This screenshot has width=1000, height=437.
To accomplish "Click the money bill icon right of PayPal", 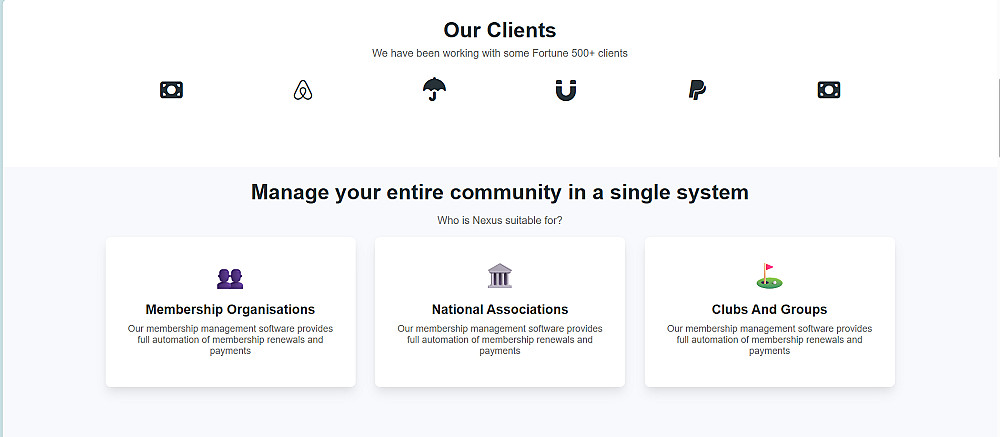I will pyautogui.click(x=828, y=90).
